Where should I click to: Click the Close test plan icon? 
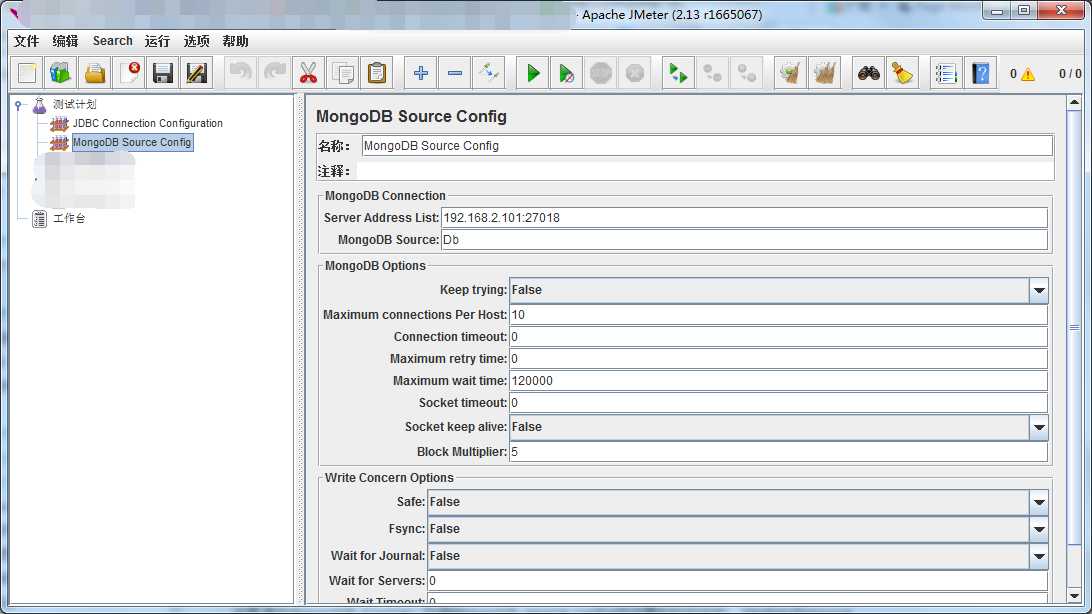point(130,73)
